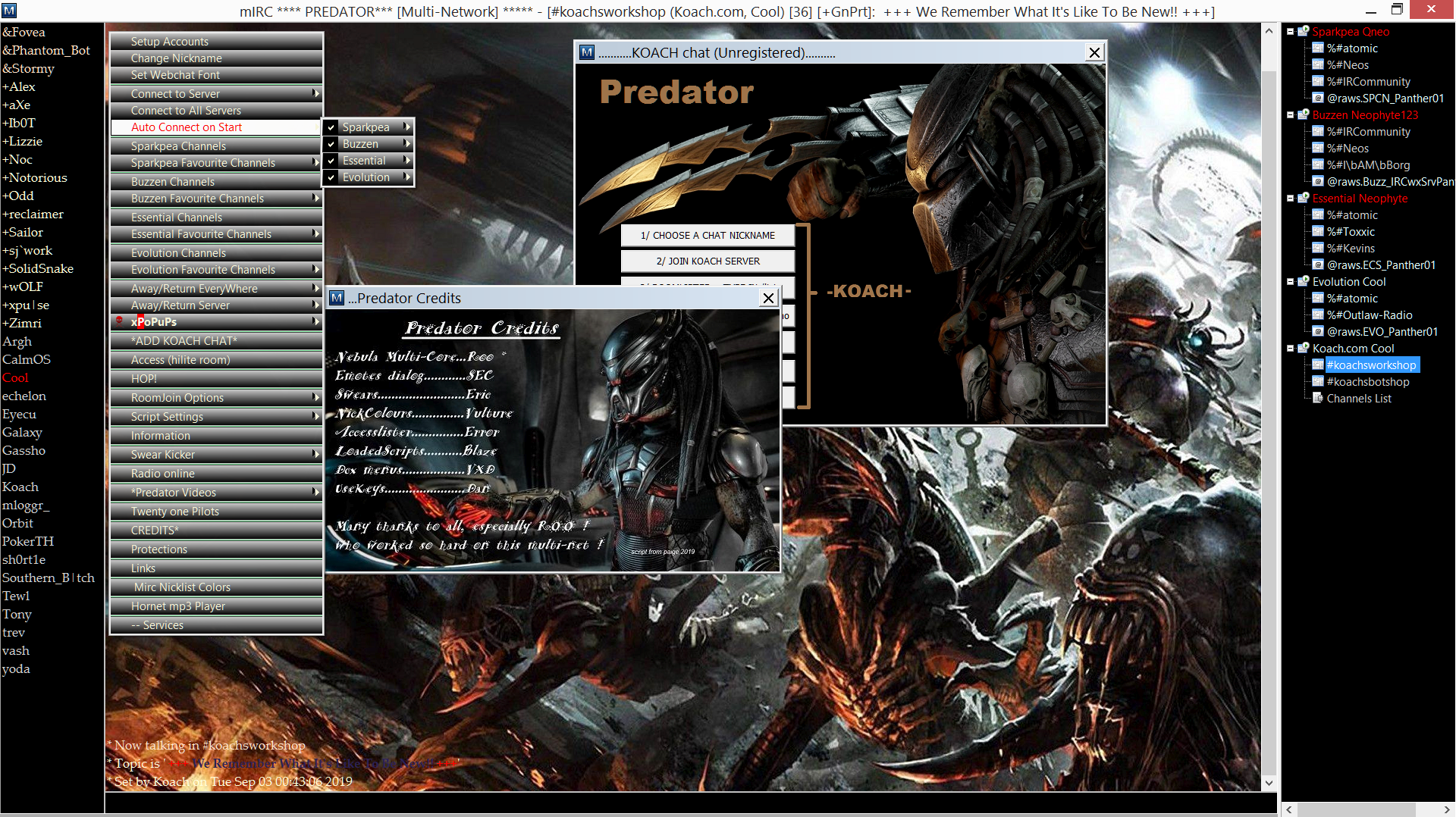This screenshot has height=817, width=1456.
Task: Expand the Swear Kicker submenu arrow
Action: [x=316, y=454]
